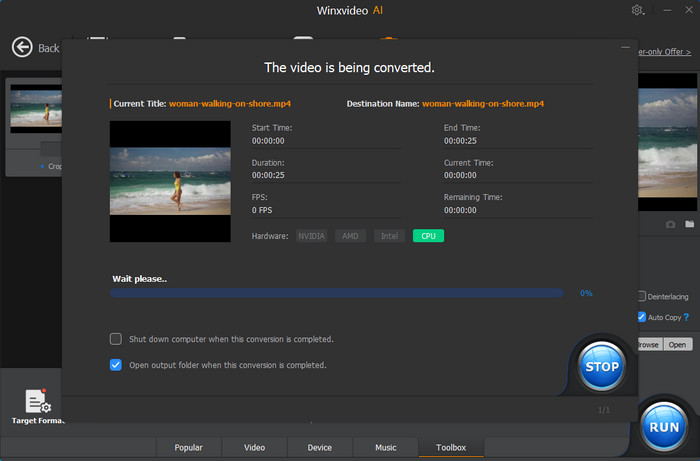
Task: Click the Wait please.. status text
Action: coord(139,278)
